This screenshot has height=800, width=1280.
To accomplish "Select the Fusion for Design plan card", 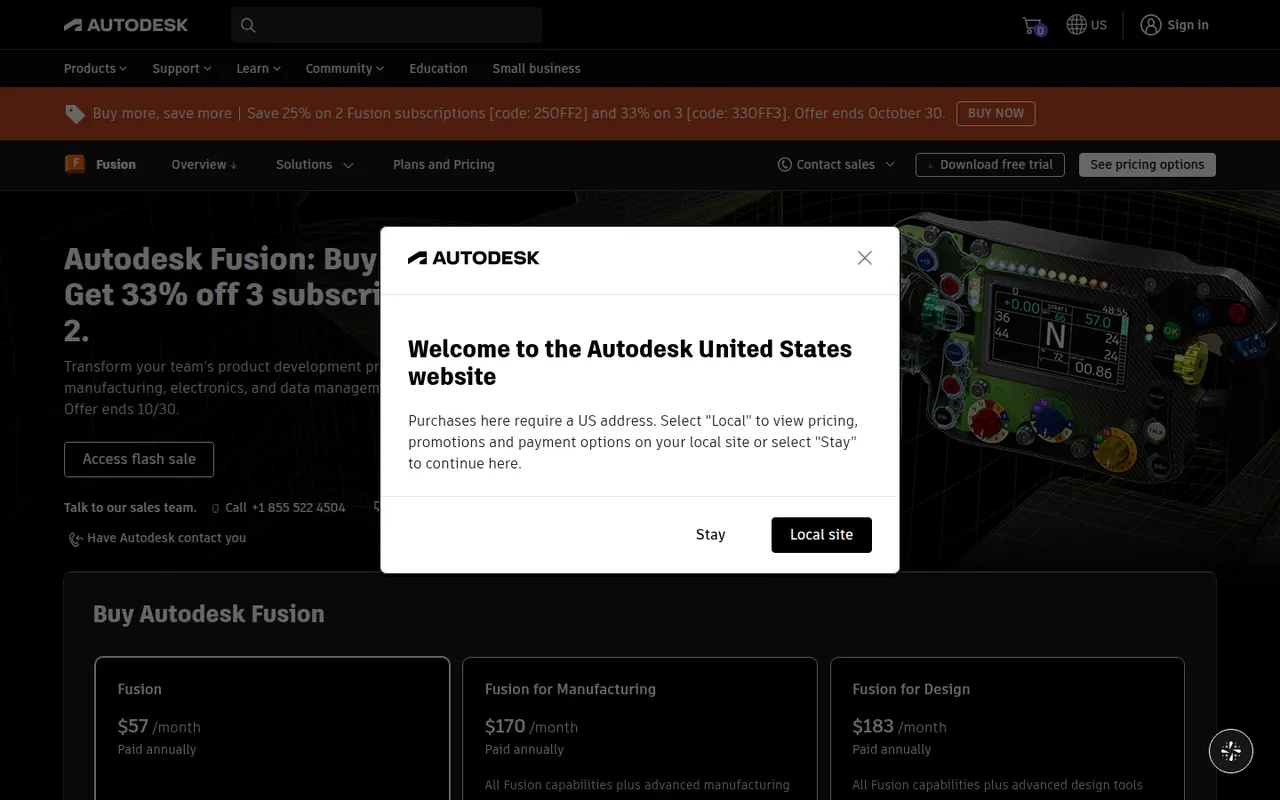I will (x=1007, y=728).
